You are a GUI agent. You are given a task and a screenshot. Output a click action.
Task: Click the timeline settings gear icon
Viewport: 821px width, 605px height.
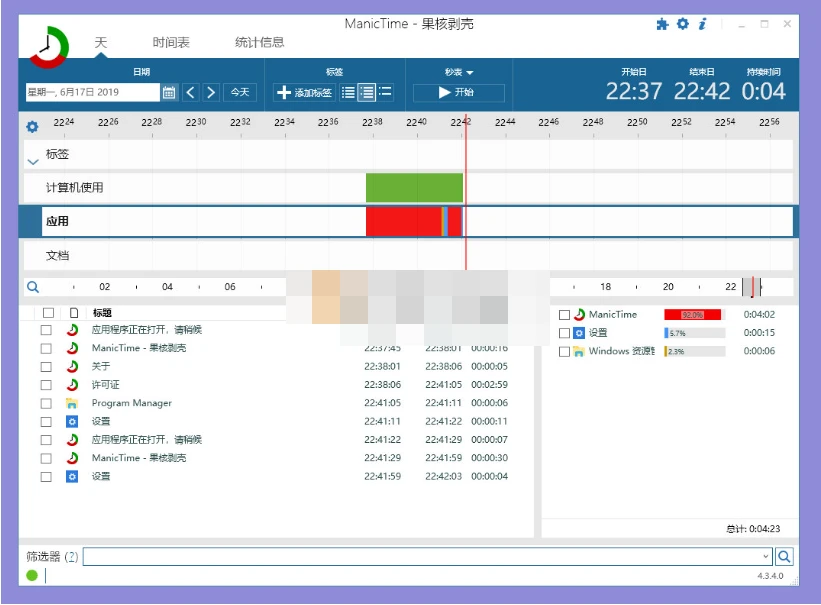pyautogui.click(x=33, y=127)
